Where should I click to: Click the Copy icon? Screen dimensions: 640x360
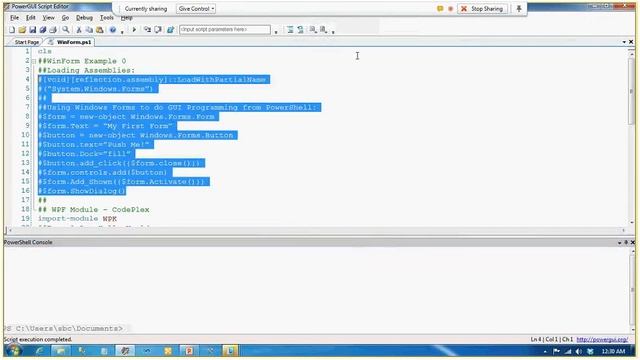point(89,30)
